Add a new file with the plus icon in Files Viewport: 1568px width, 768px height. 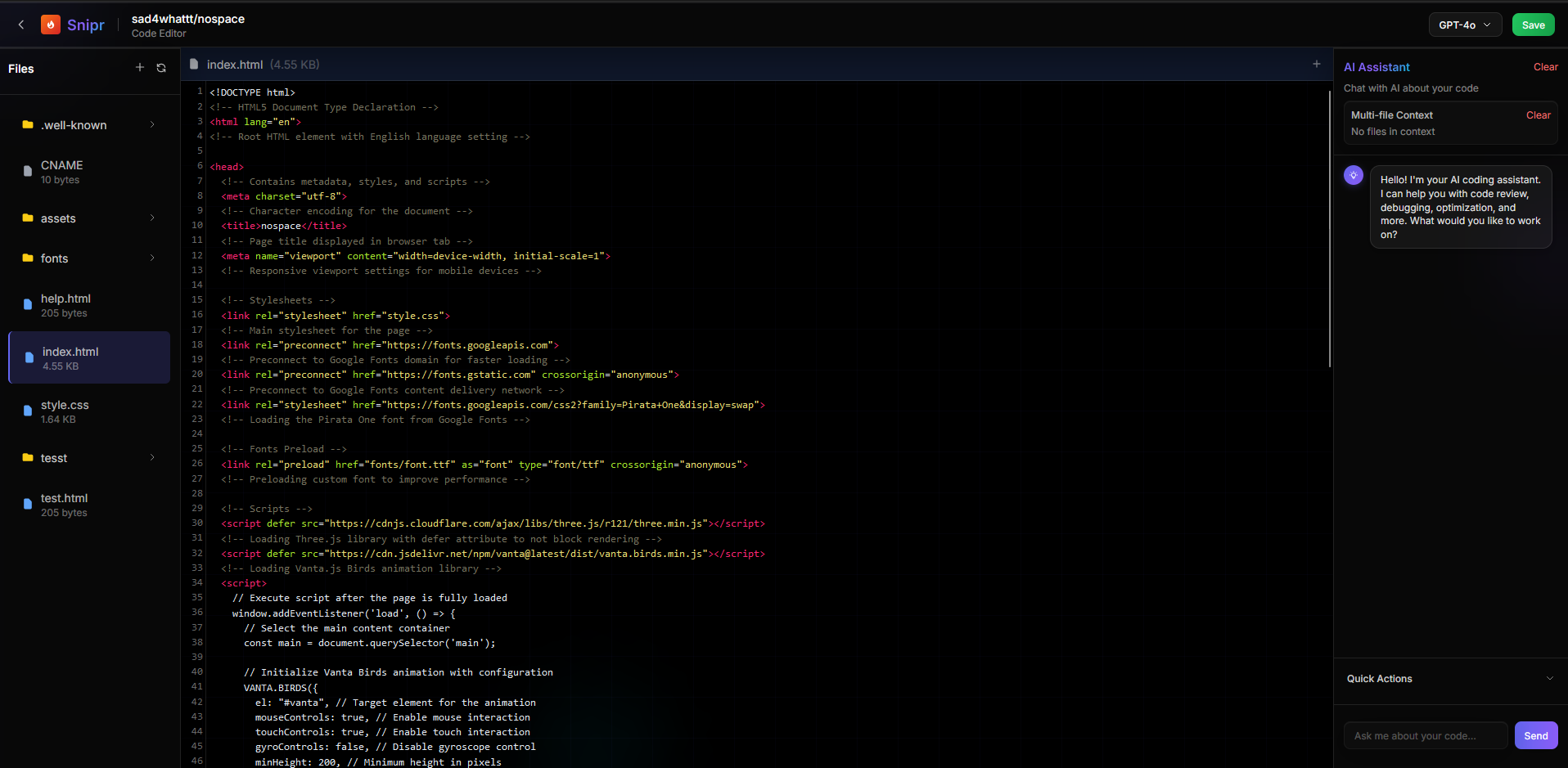click(x=140, y=68)
